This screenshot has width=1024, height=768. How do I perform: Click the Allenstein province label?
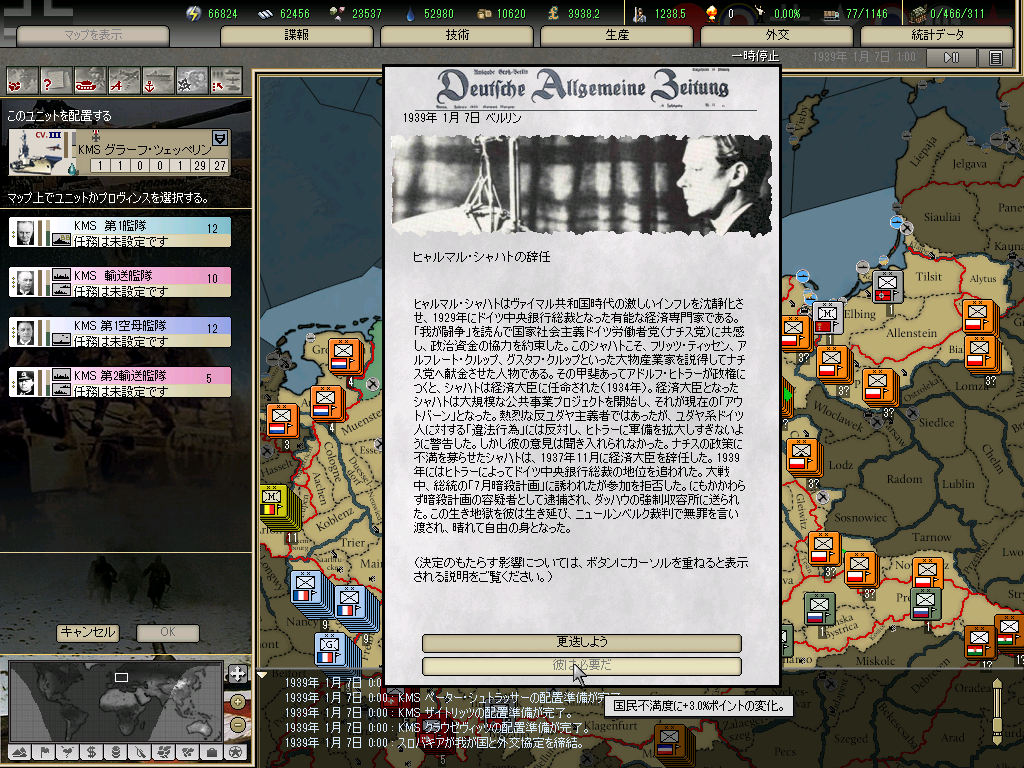(912, 333)
